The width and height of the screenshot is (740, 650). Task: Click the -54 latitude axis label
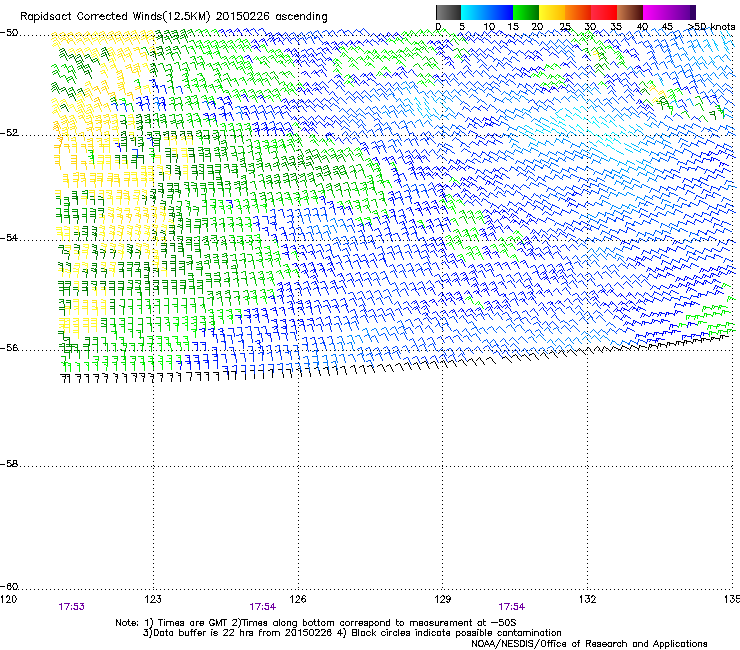tap(9, 238)
